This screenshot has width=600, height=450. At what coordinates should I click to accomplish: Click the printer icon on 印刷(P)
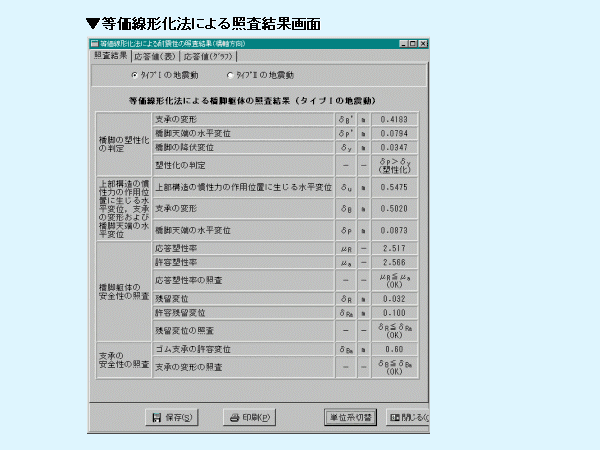pyautogui.click(x=233, y=417)
